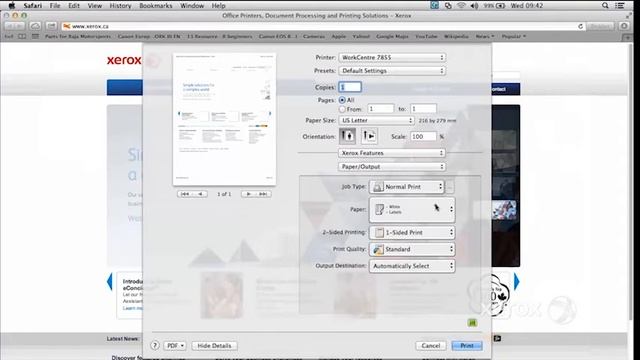Select the All pages radio button

pyautogui.click(x=342, y=100)
